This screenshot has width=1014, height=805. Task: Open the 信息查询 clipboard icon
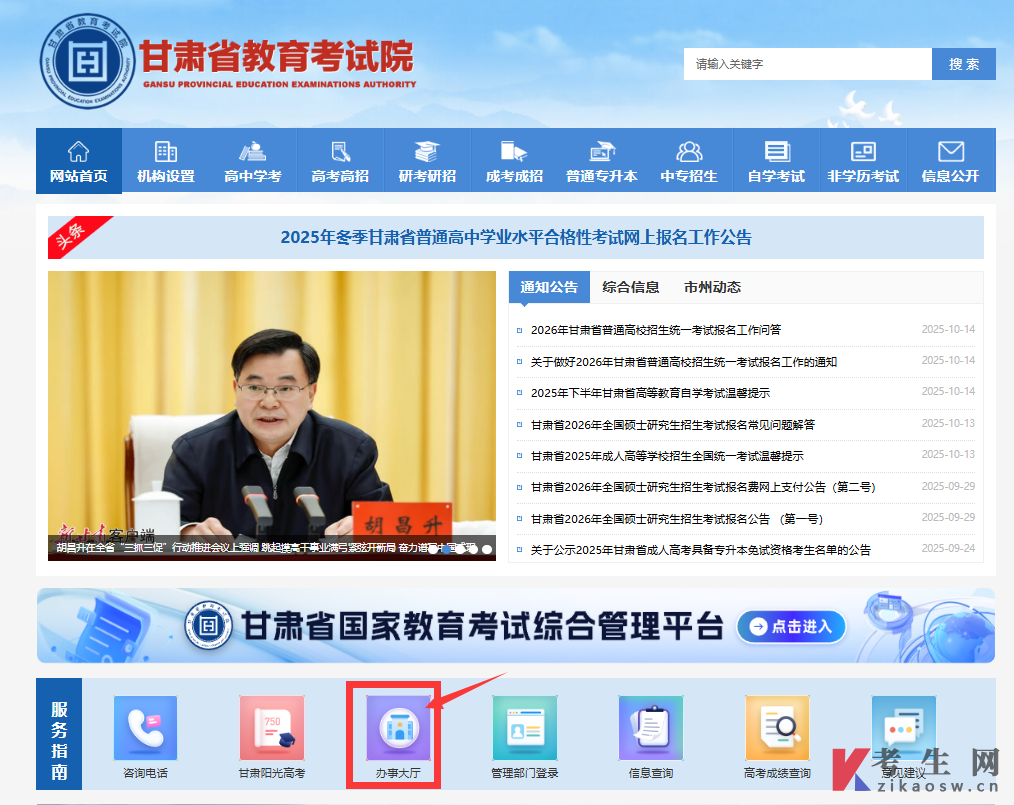tap(650, 729)
